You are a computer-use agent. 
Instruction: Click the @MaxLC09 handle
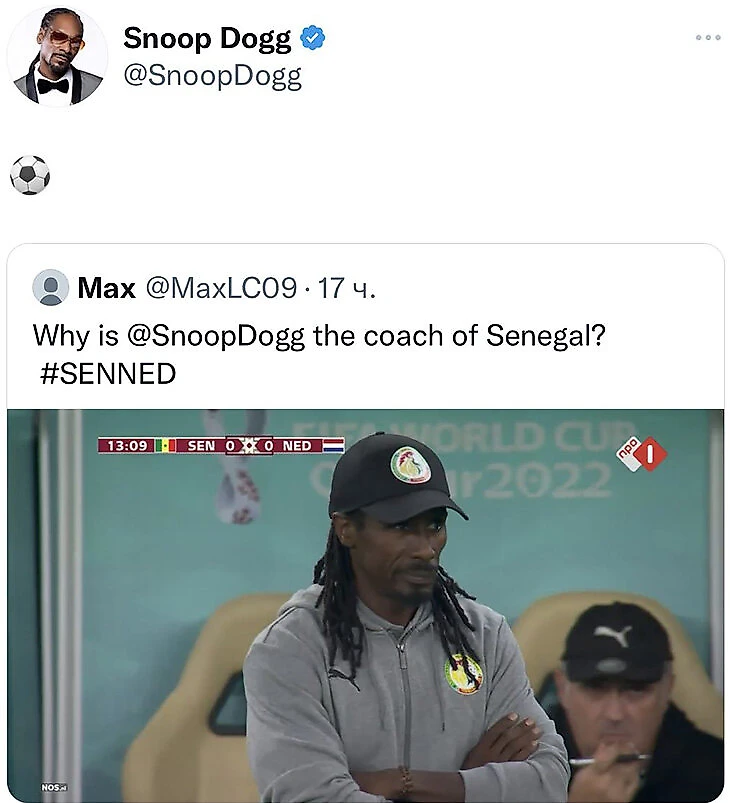click(221, 288)
